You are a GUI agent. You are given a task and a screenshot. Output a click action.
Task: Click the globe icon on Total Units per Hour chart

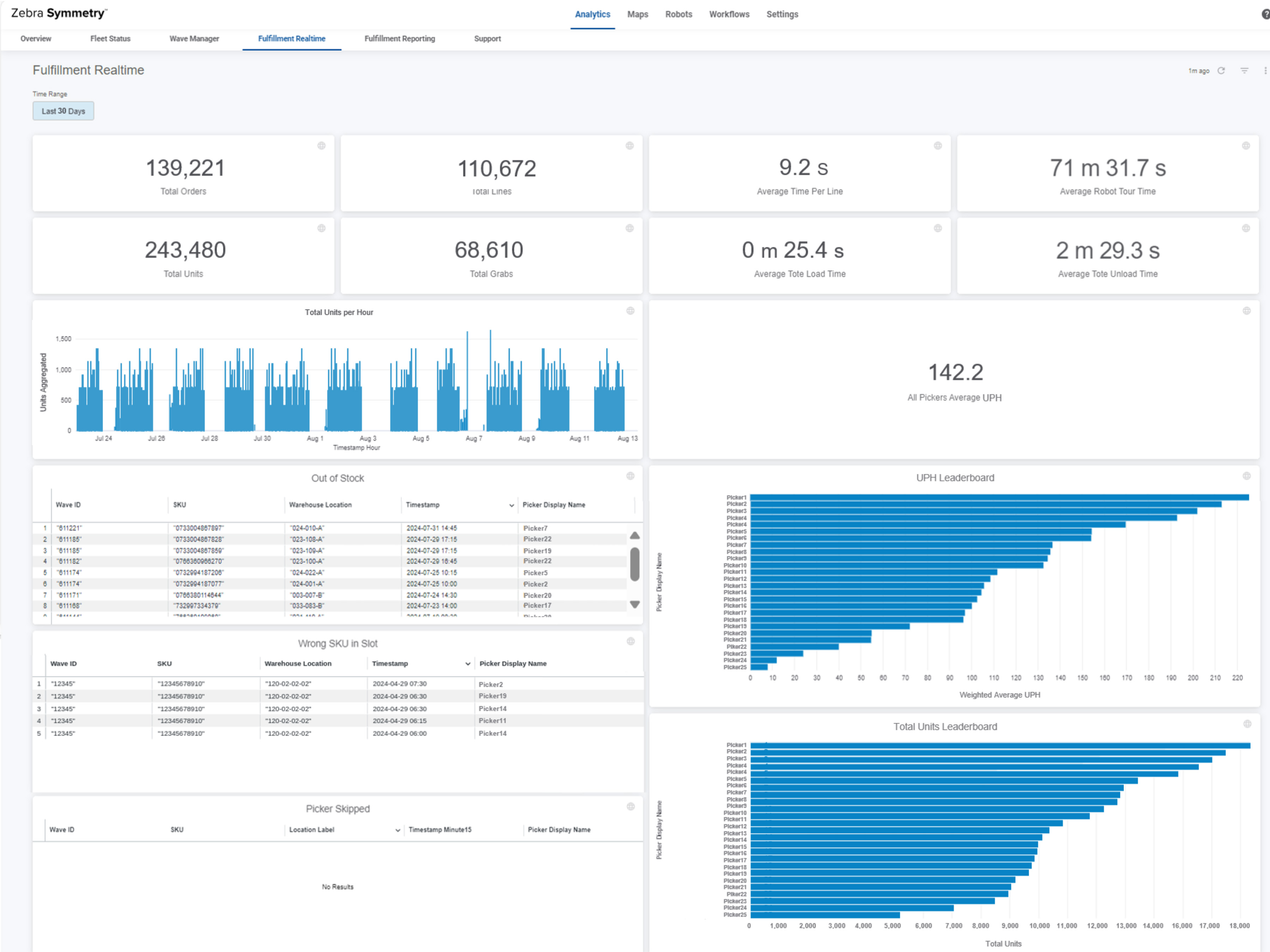point(630,311)
